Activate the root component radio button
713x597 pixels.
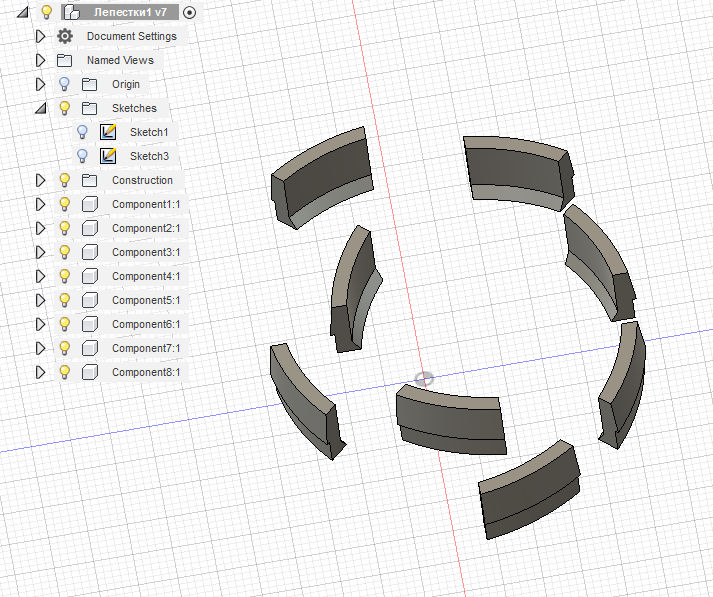point(190,12)
